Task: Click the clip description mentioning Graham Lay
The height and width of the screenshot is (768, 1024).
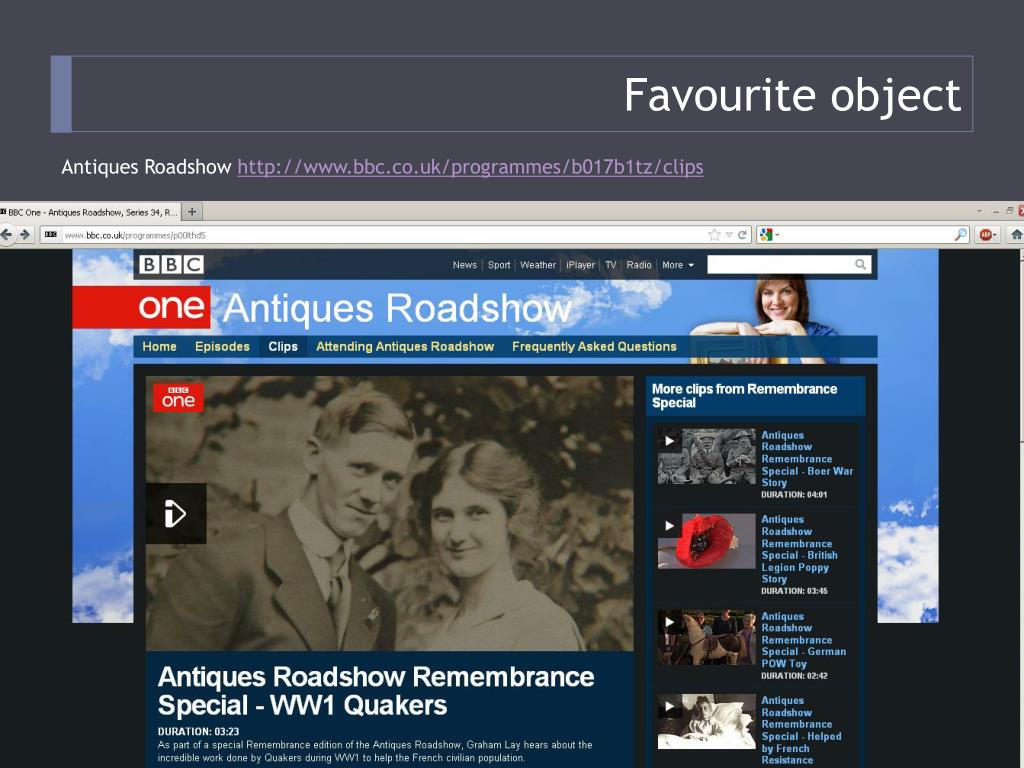Action: point(375,752)
